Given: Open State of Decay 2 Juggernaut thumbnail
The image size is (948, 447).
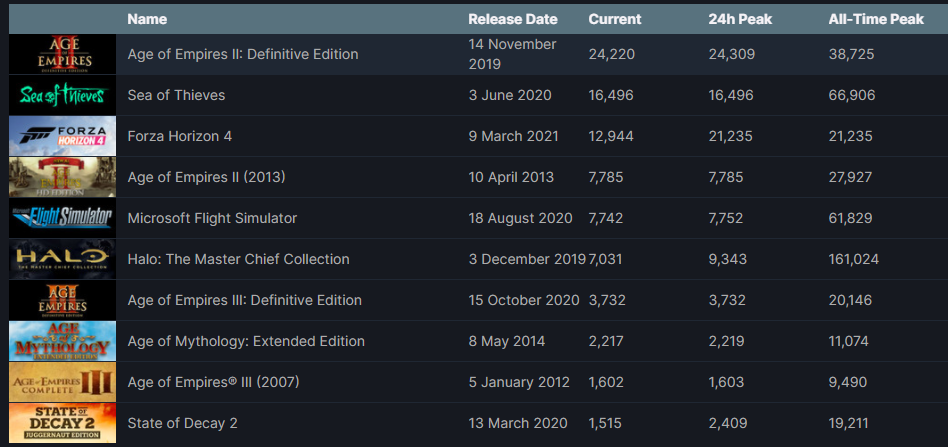Looking at the screenshot, I should (62, 423).
